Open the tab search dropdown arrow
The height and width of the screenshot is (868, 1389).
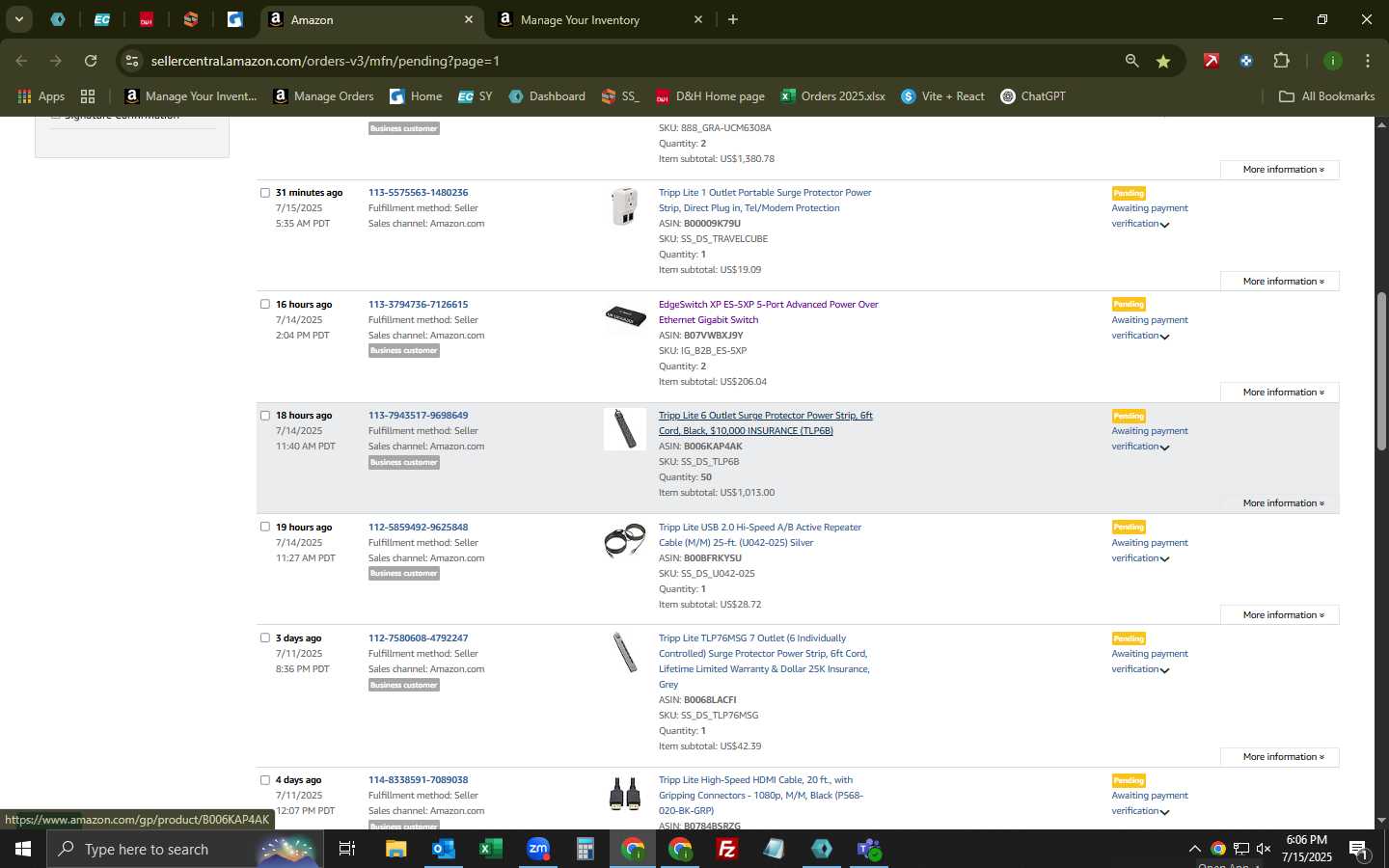tap(18, 19)
